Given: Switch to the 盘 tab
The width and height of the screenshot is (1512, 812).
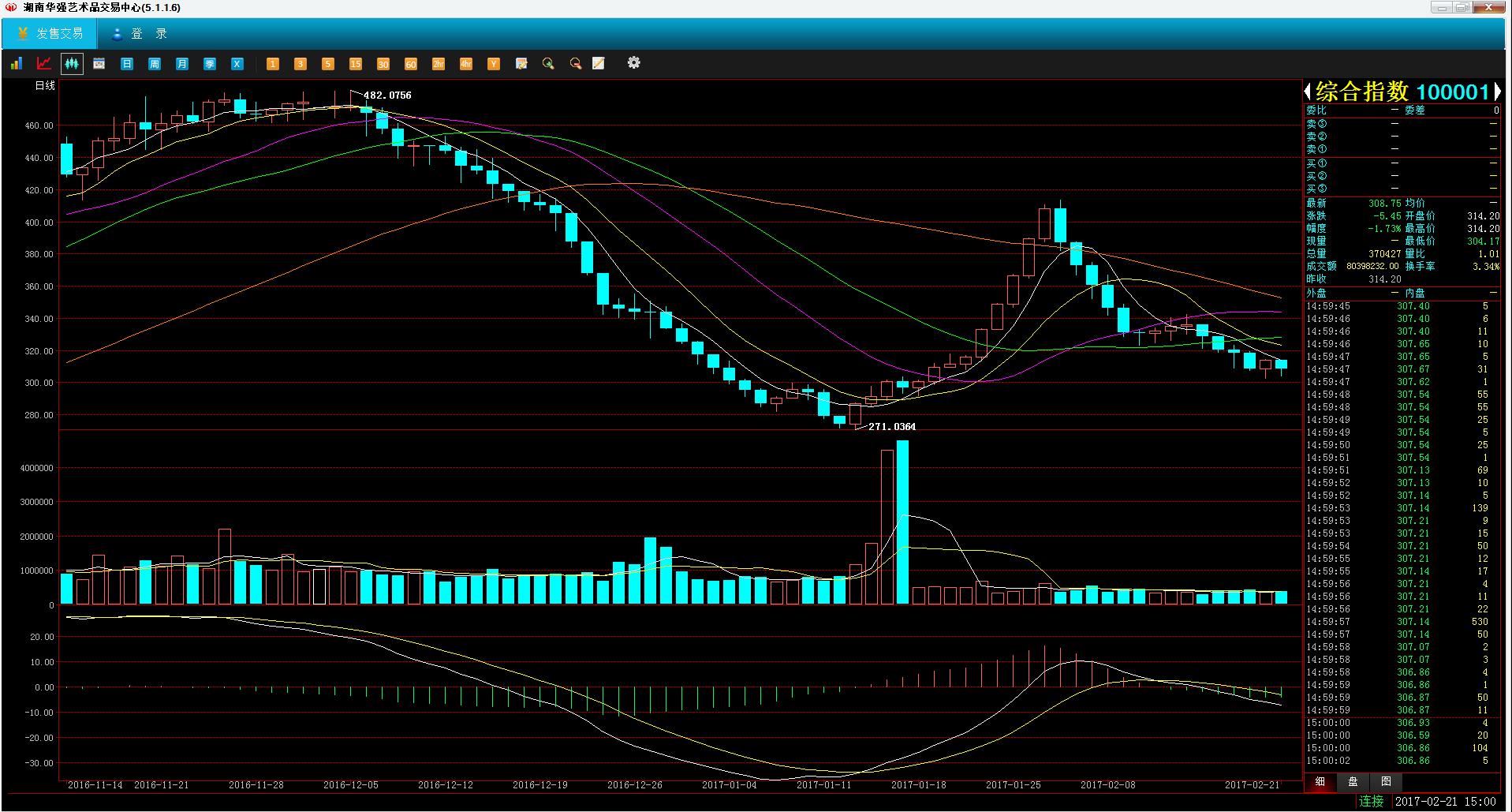Looking at the screenshot, I should click(x=1353, y=782).
